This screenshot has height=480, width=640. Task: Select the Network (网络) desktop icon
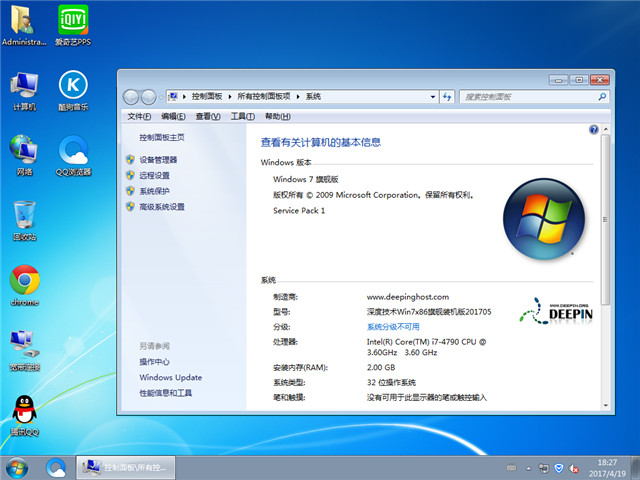pyautogui.click(x=24, y=156)
